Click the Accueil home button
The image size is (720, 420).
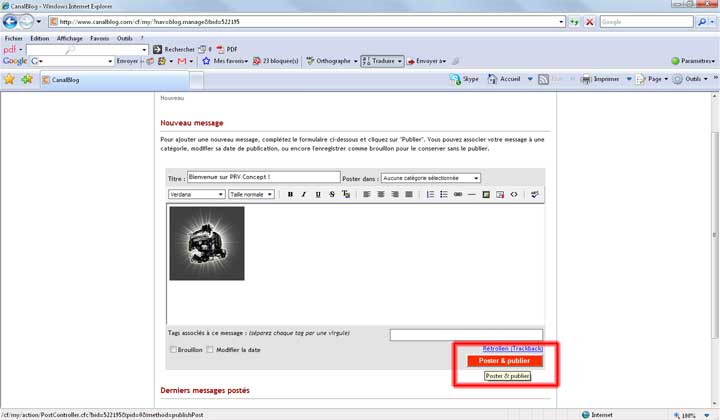coord(504,79)
